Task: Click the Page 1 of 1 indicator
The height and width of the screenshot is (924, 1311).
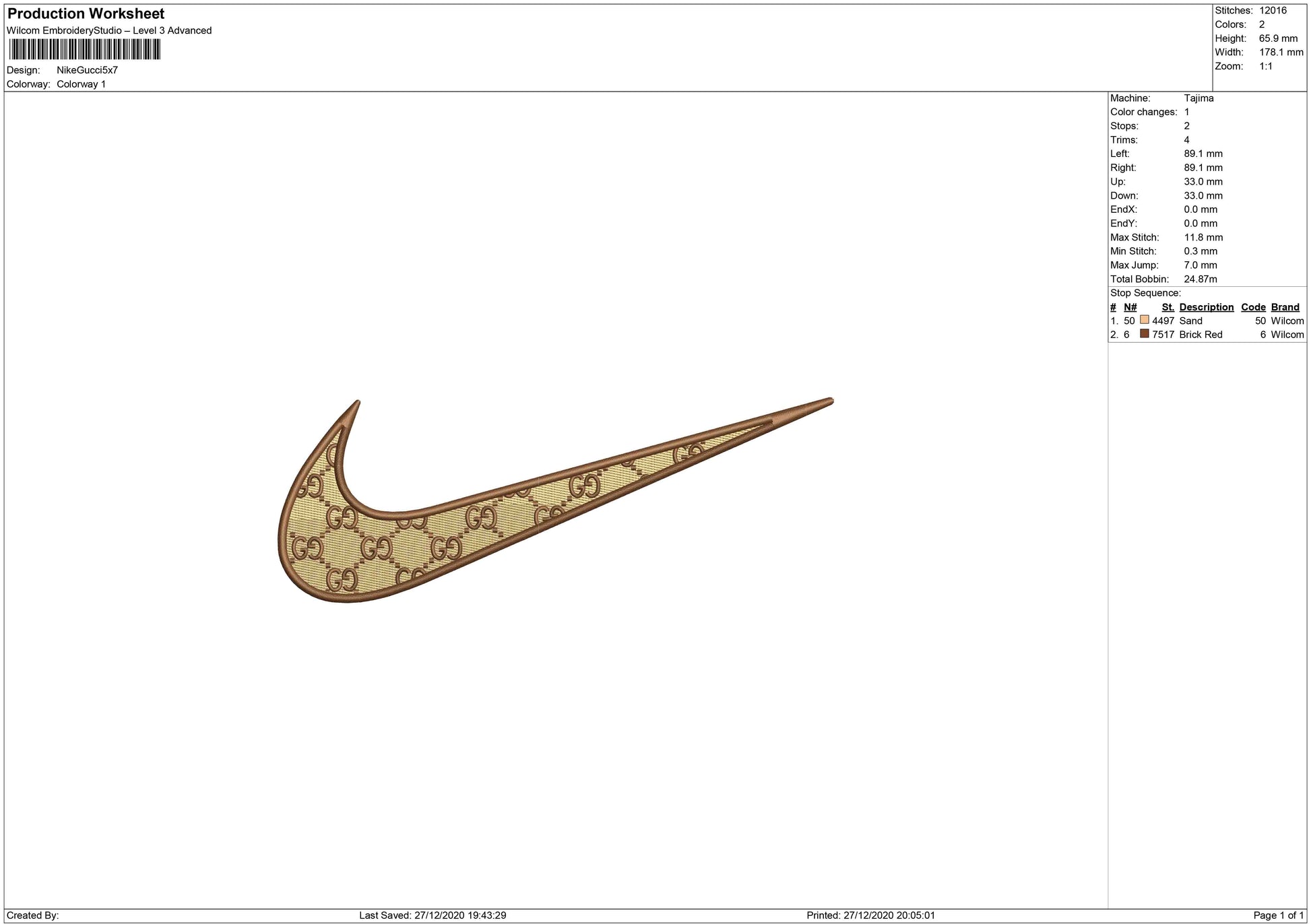Action: [x=1278, y=915]
